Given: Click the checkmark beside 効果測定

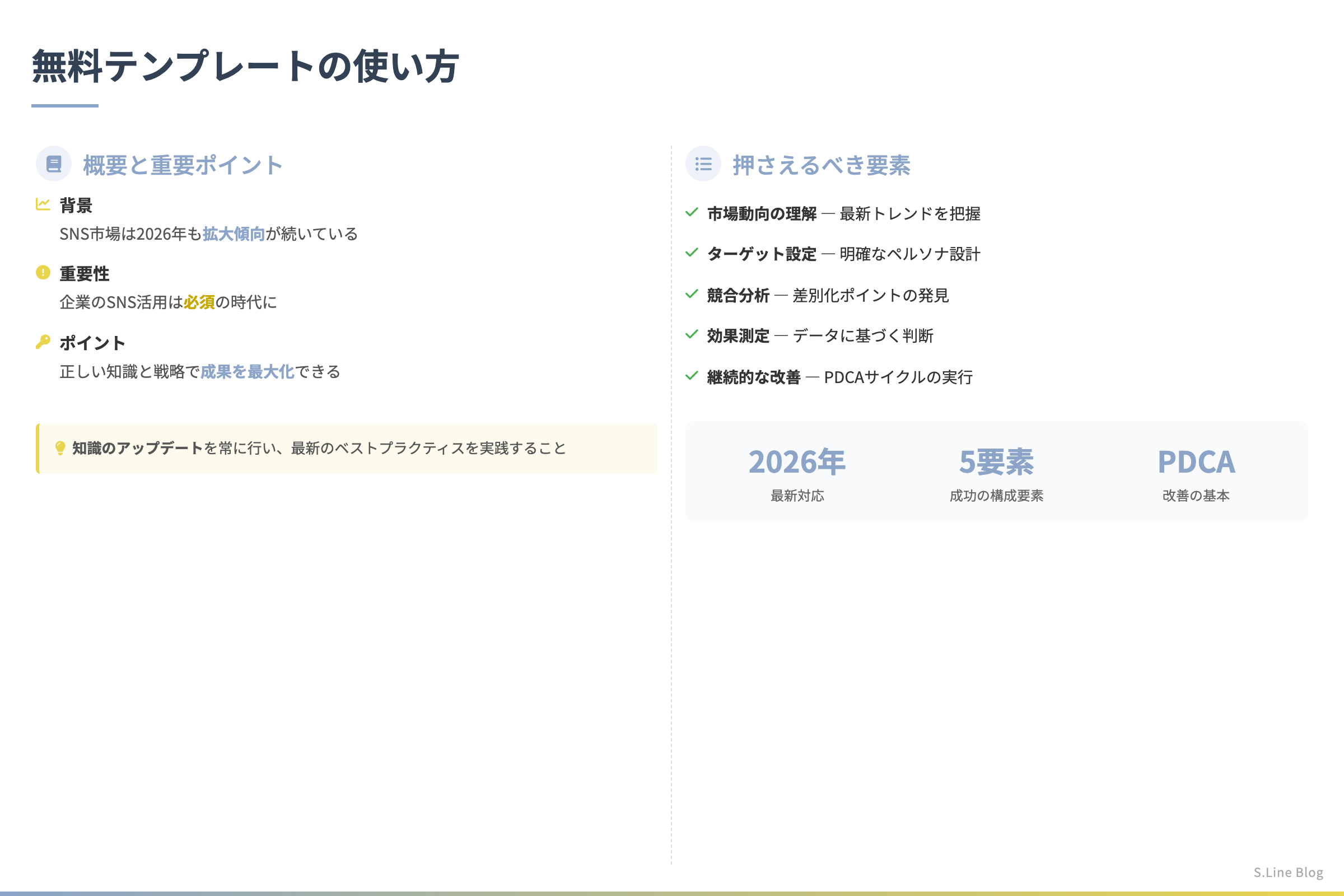Looking at the screenshot, I should point(692,334).
